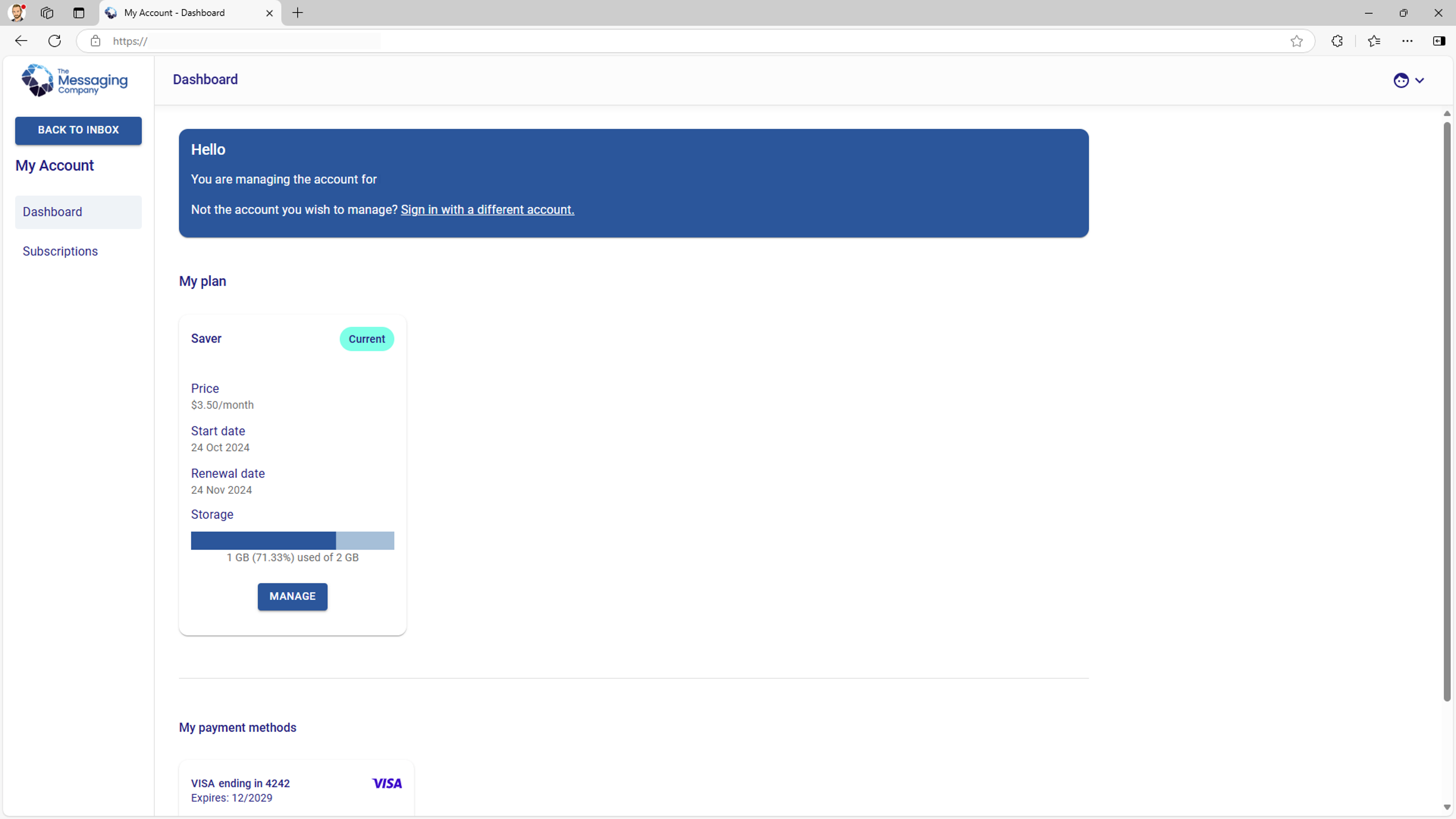
Task: Toggle the browser sidebar icon
Action: [1439, 41]
